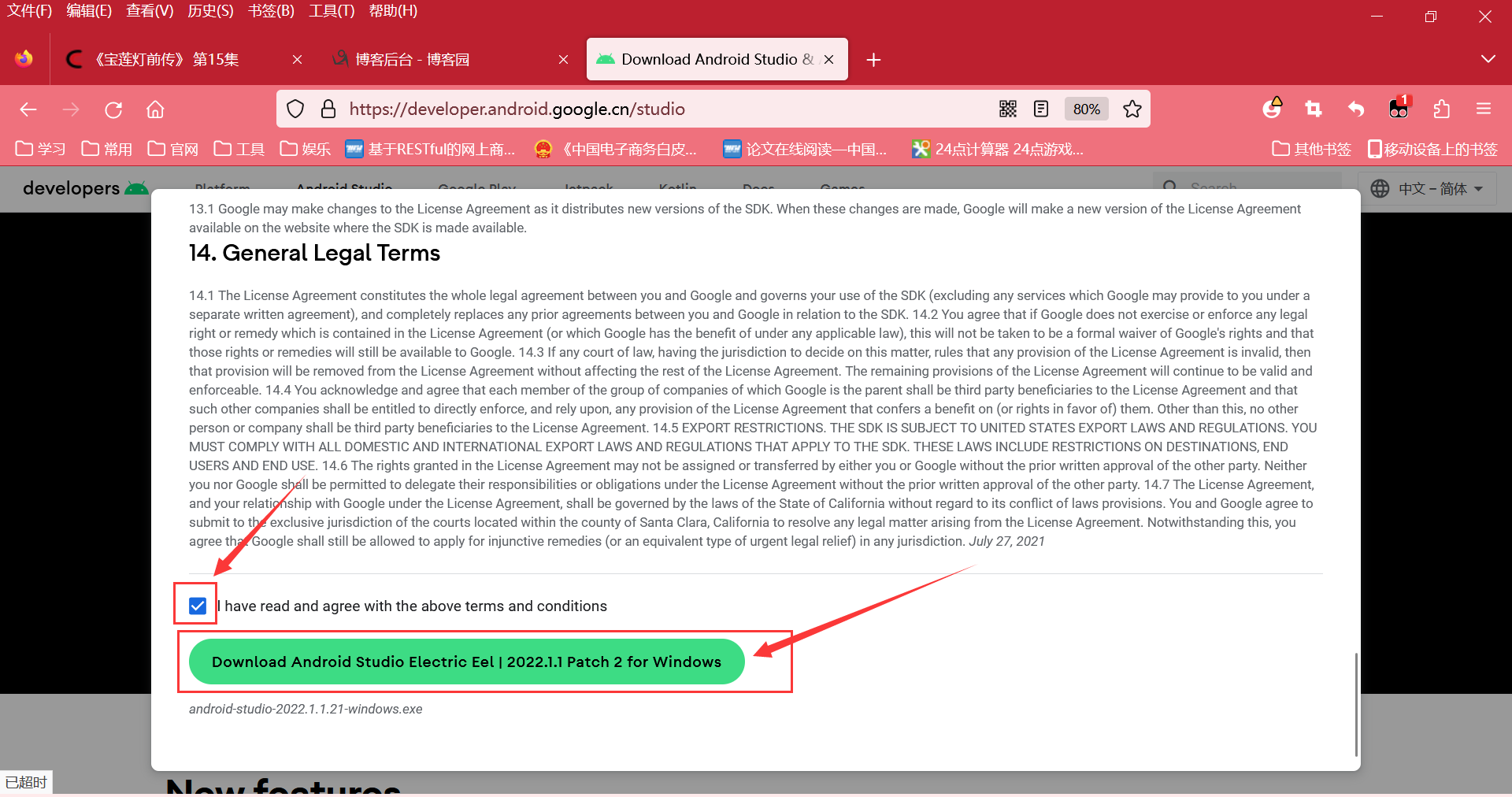Open the 帮助(H) menu

click(x=393, y=11)
